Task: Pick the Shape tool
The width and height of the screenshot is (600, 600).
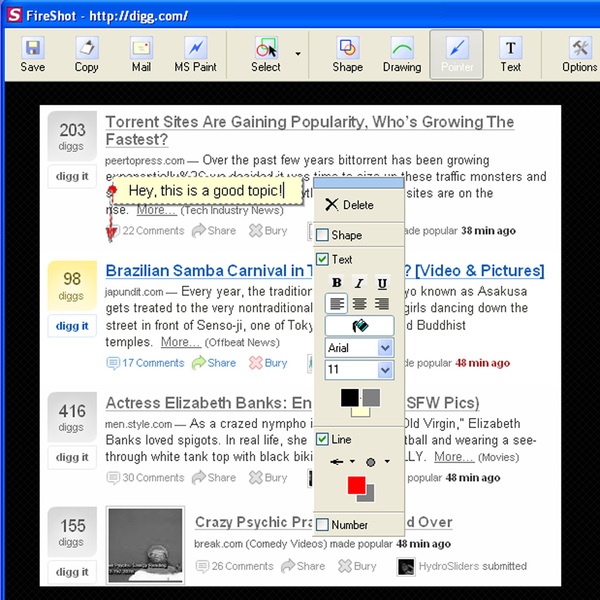Action: tap(347, 55)
